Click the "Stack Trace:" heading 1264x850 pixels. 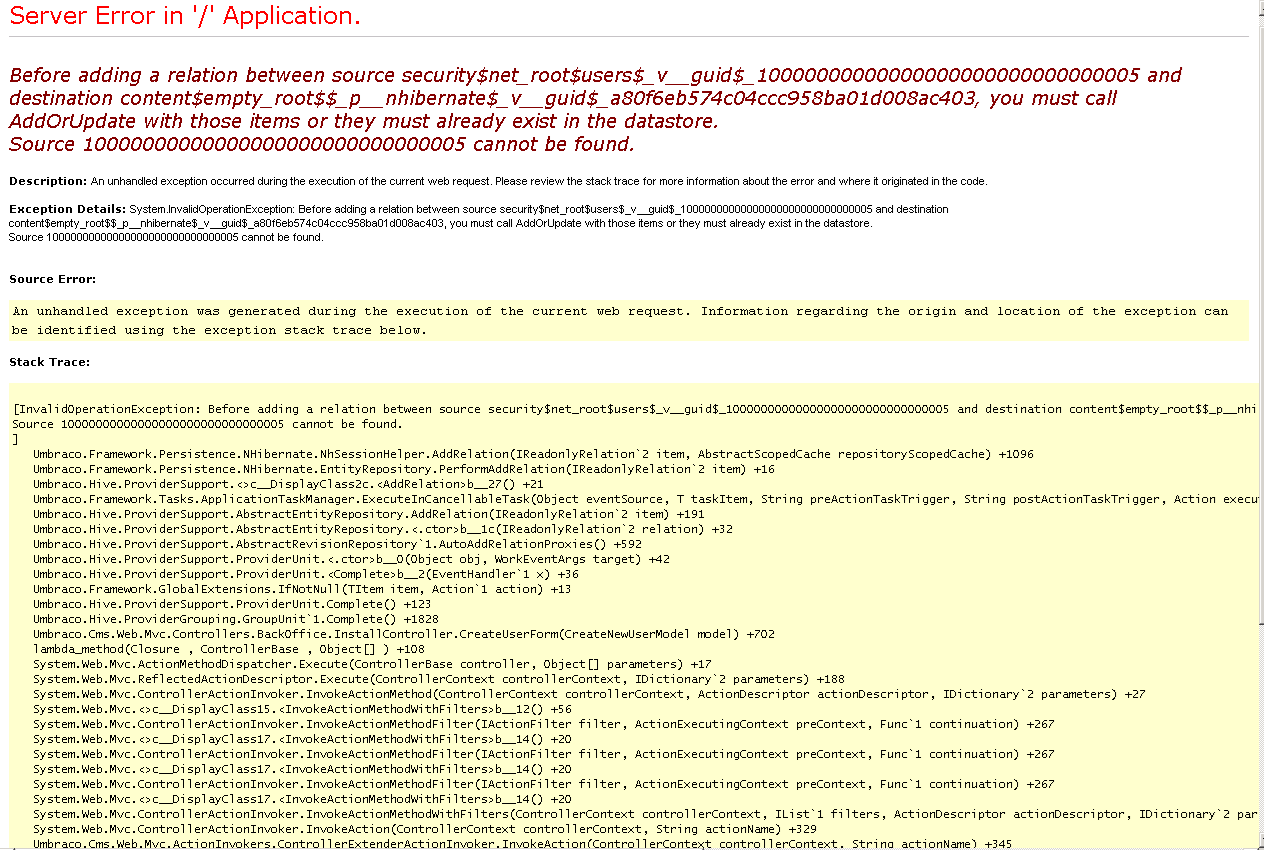49,361
